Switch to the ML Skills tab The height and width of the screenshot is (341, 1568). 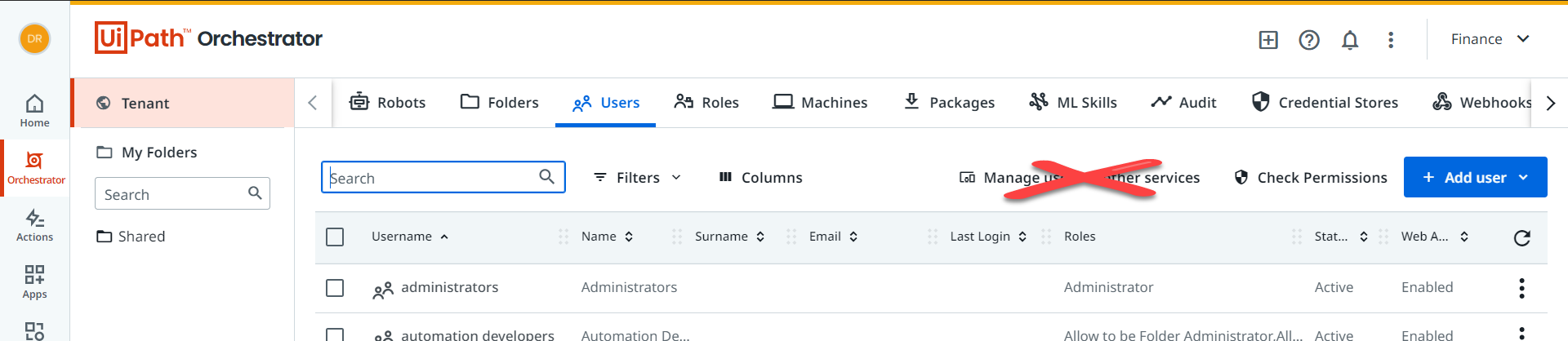(1073, 103)
